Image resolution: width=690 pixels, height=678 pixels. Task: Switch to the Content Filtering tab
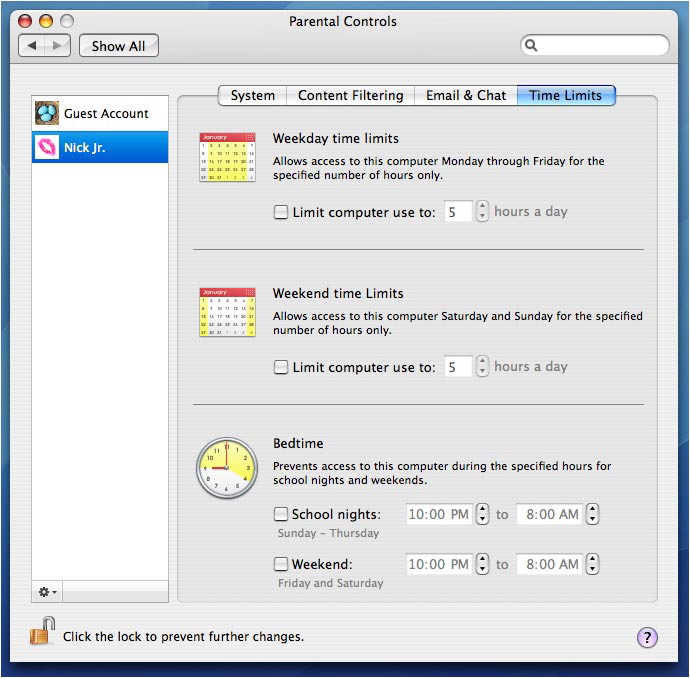point(350,96)
